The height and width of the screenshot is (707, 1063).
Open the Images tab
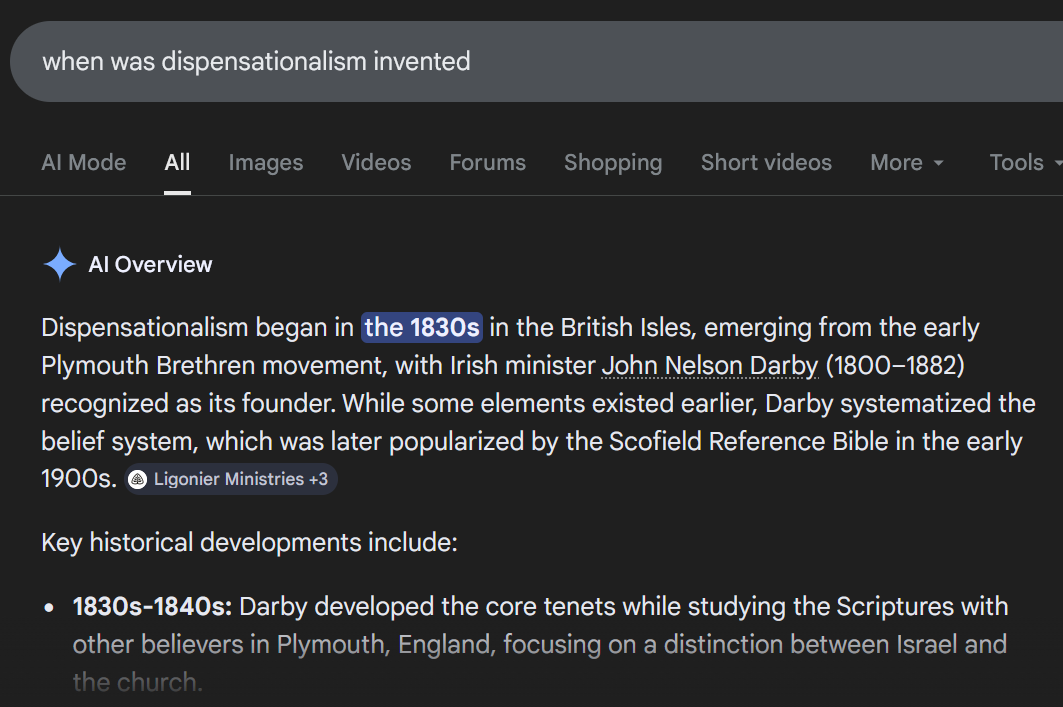tap(266, 163)
